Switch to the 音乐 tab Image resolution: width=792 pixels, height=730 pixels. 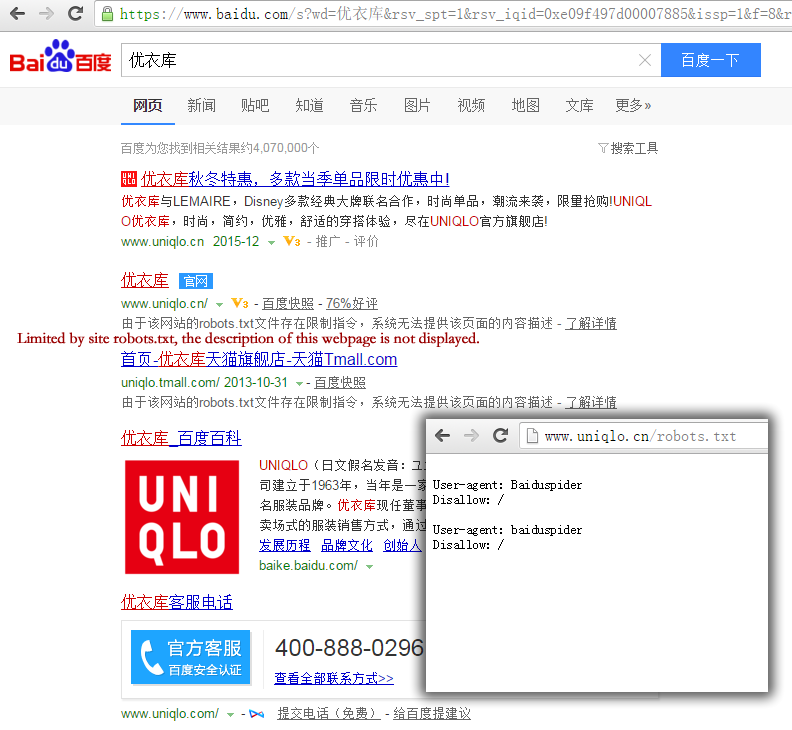tap(363, 106)
